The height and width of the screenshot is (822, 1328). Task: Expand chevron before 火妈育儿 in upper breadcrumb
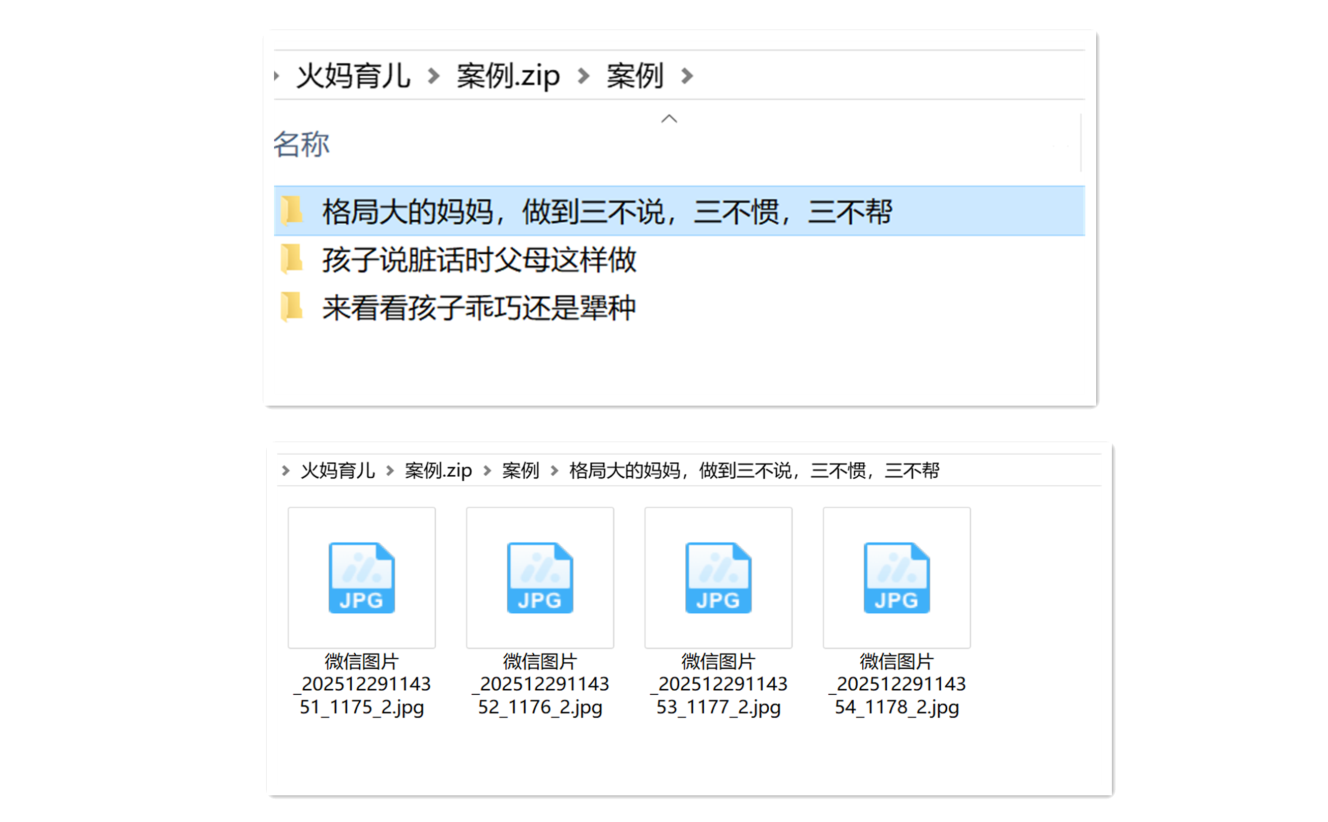point(277,76)
